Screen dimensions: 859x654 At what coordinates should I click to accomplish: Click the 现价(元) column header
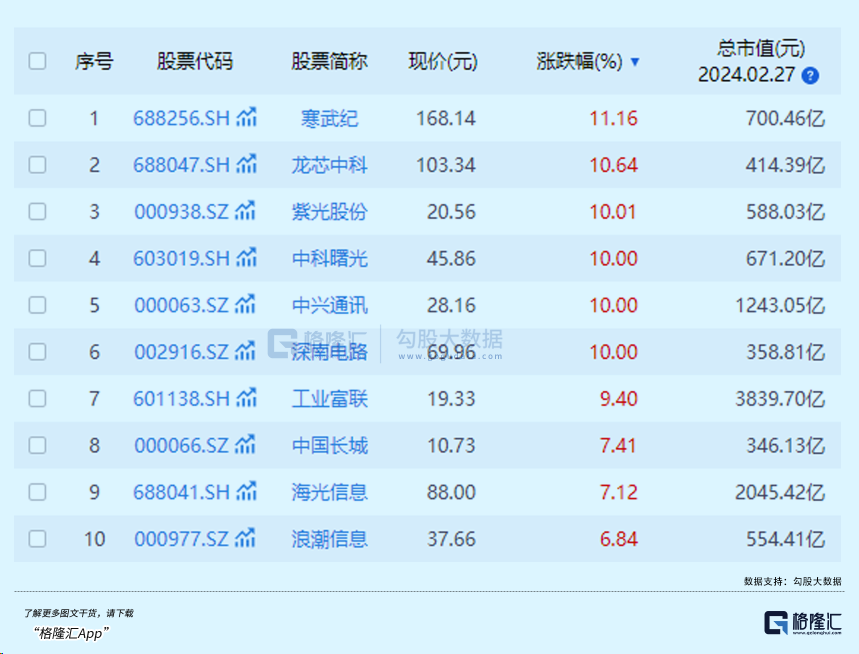[x=443, y=61]
